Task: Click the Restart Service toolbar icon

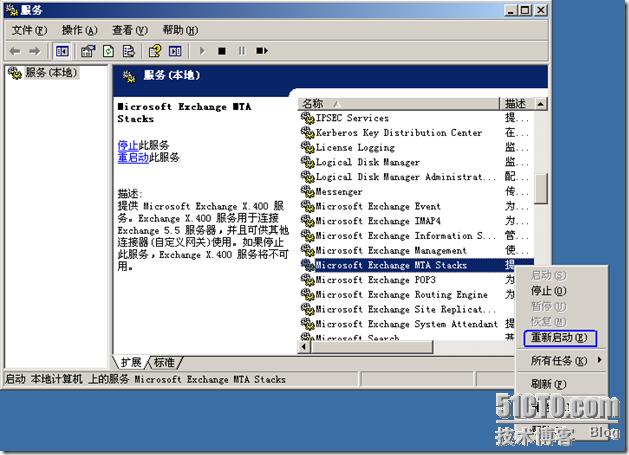Action: click(262, 51)
